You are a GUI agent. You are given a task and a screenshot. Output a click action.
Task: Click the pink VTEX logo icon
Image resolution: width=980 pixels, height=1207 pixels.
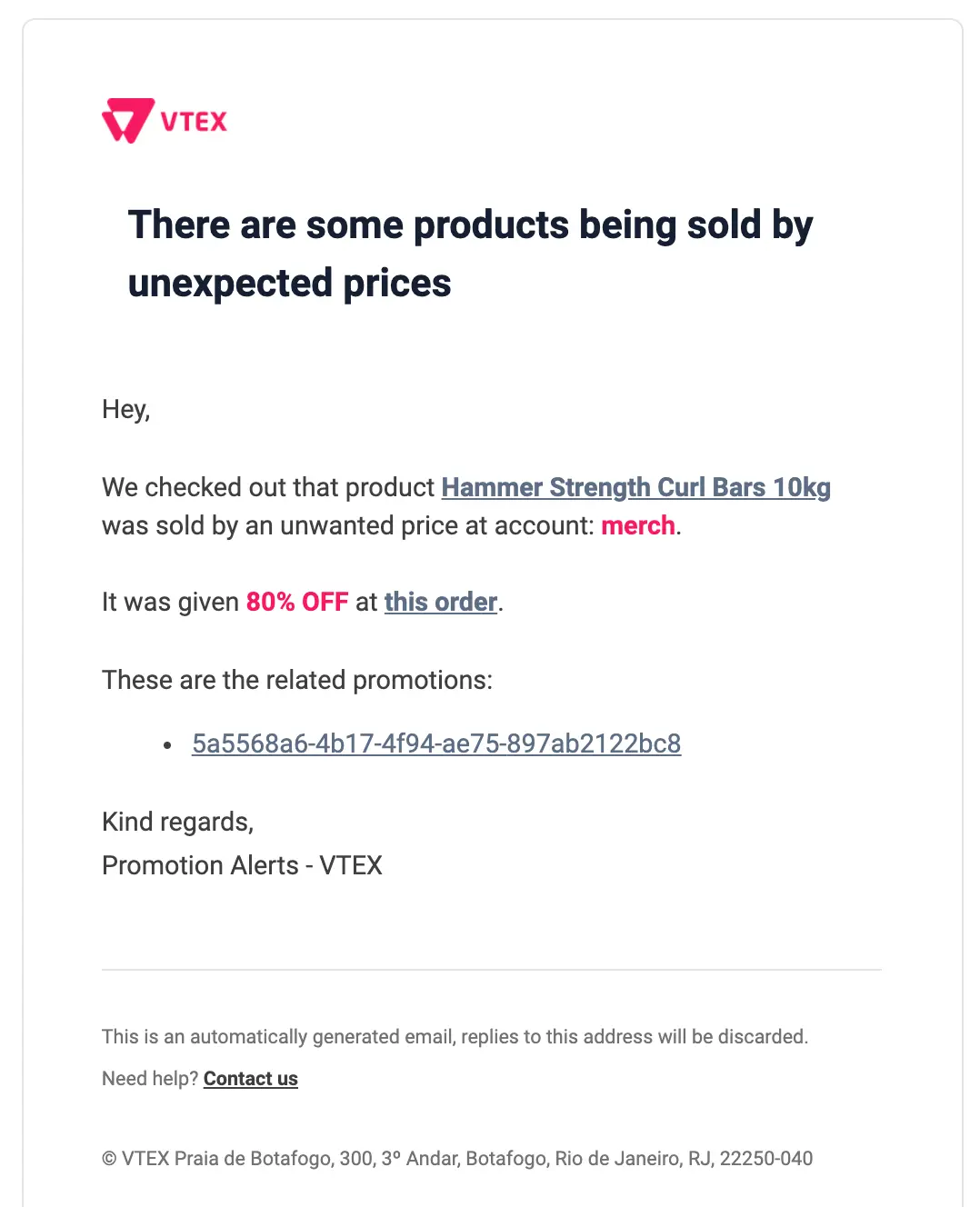point(126,120)
